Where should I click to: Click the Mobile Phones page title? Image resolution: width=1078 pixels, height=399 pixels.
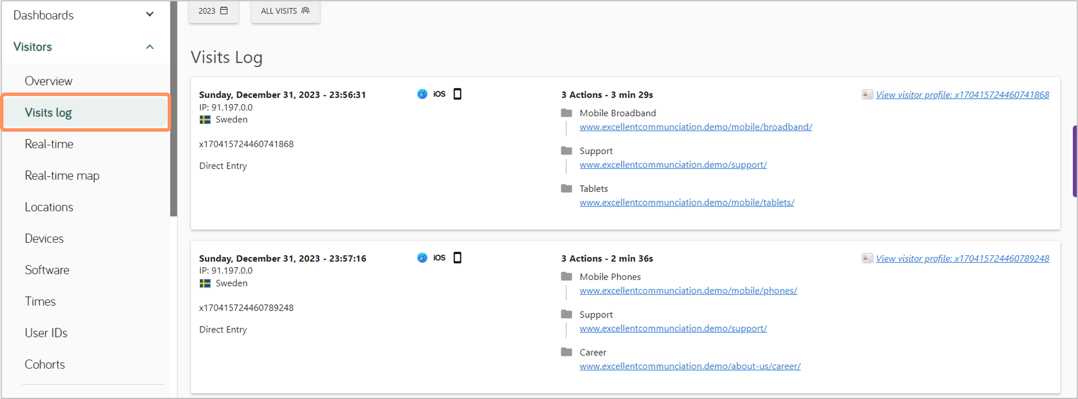pos(610,277)
